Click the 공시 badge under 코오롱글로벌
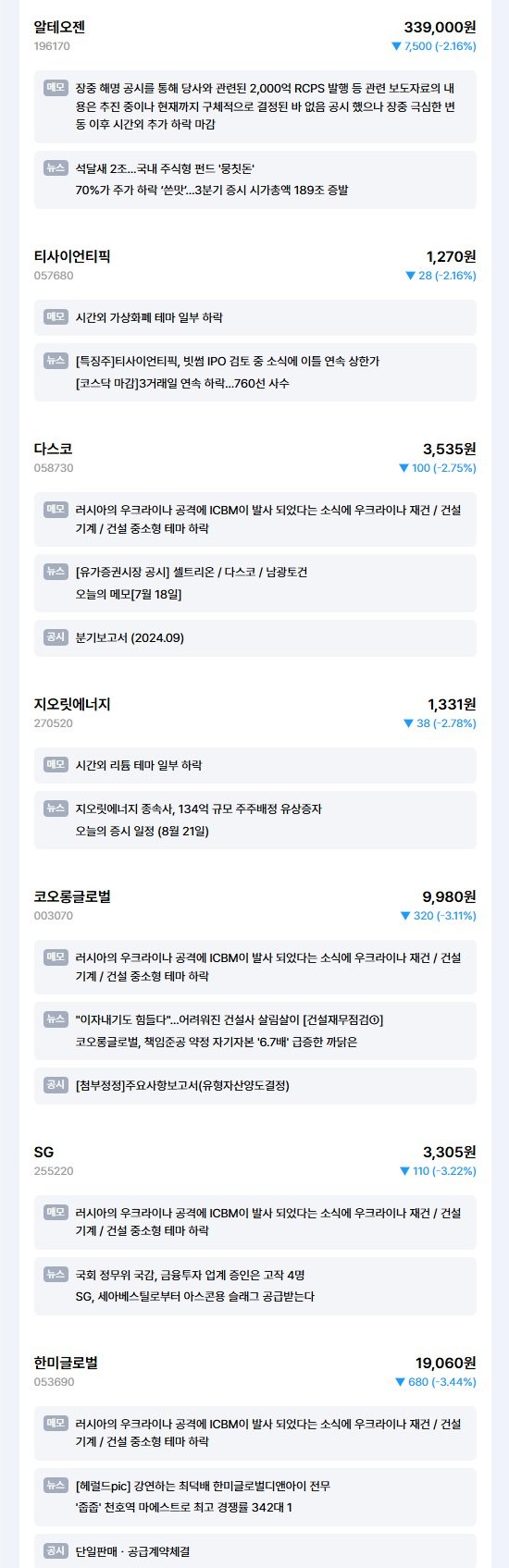The height and width of the screenshot is (1568, 509). tap(56, 1084)
